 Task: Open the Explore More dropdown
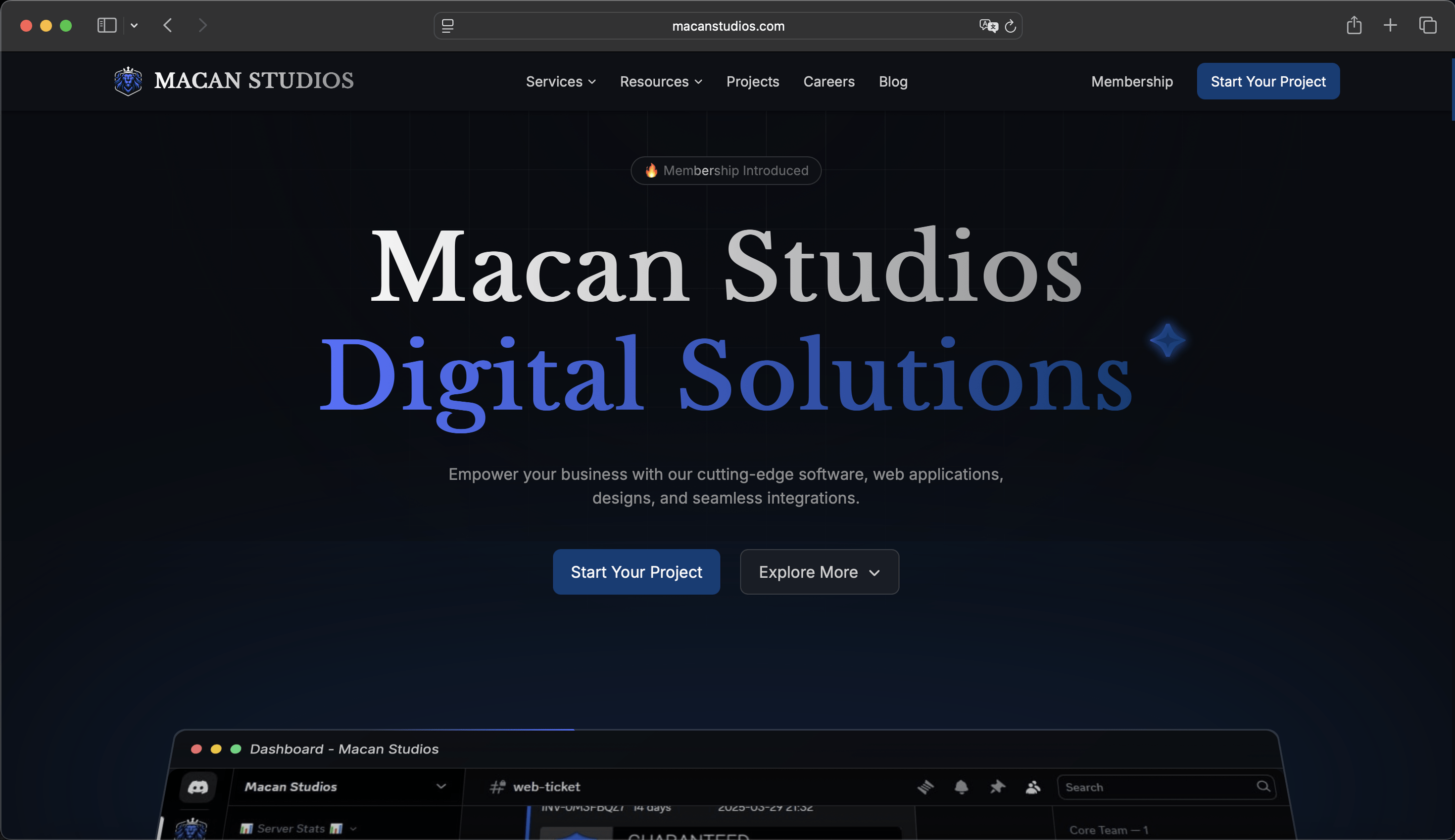point(819,572)
